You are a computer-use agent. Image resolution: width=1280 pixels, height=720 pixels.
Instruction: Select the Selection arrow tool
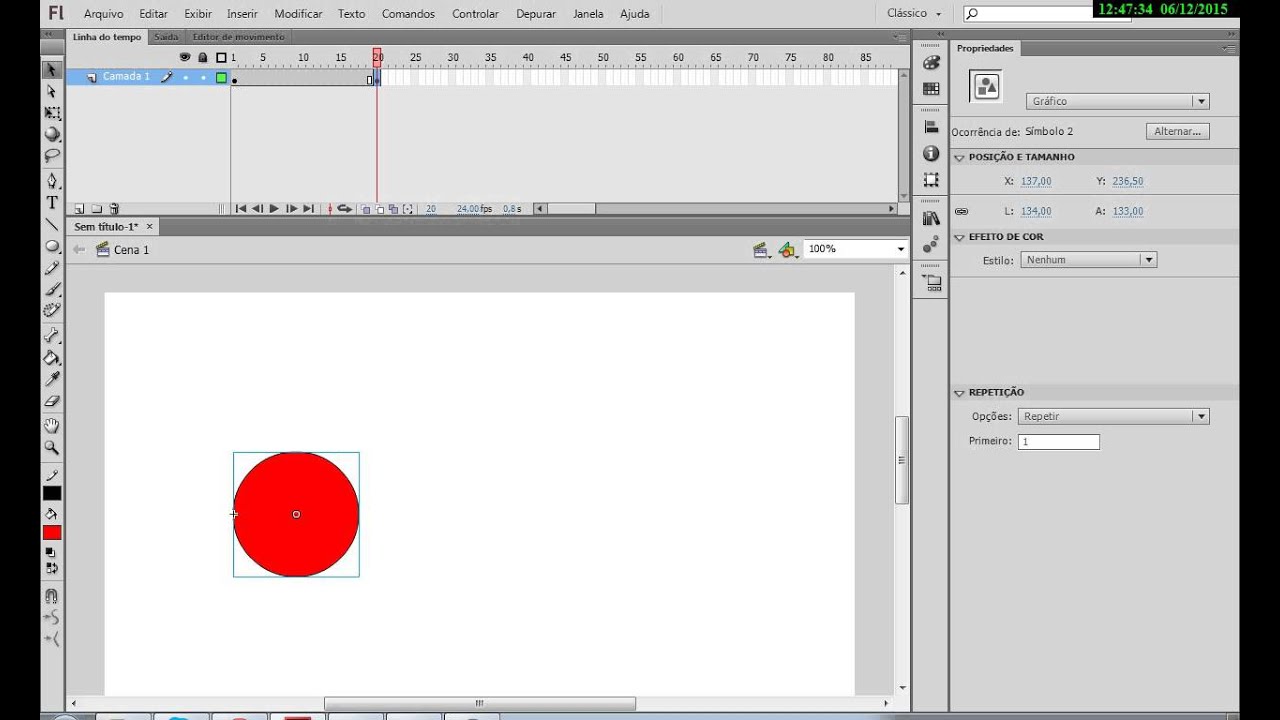tap(52, 70)
